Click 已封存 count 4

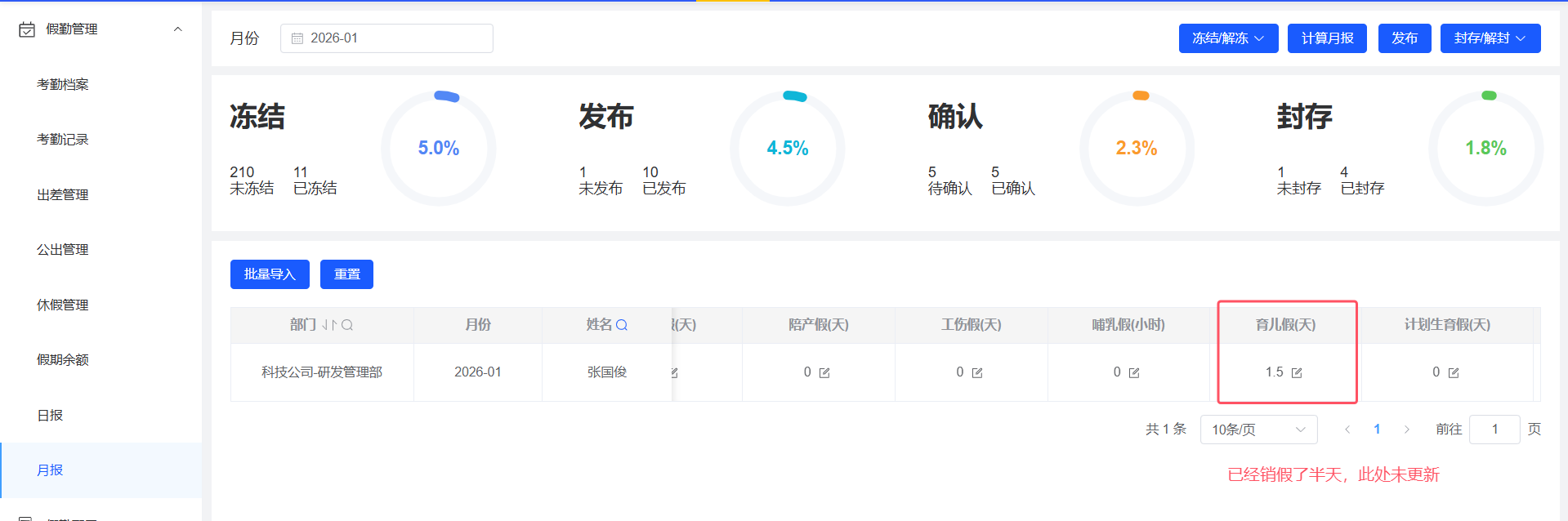[1344, 172]
